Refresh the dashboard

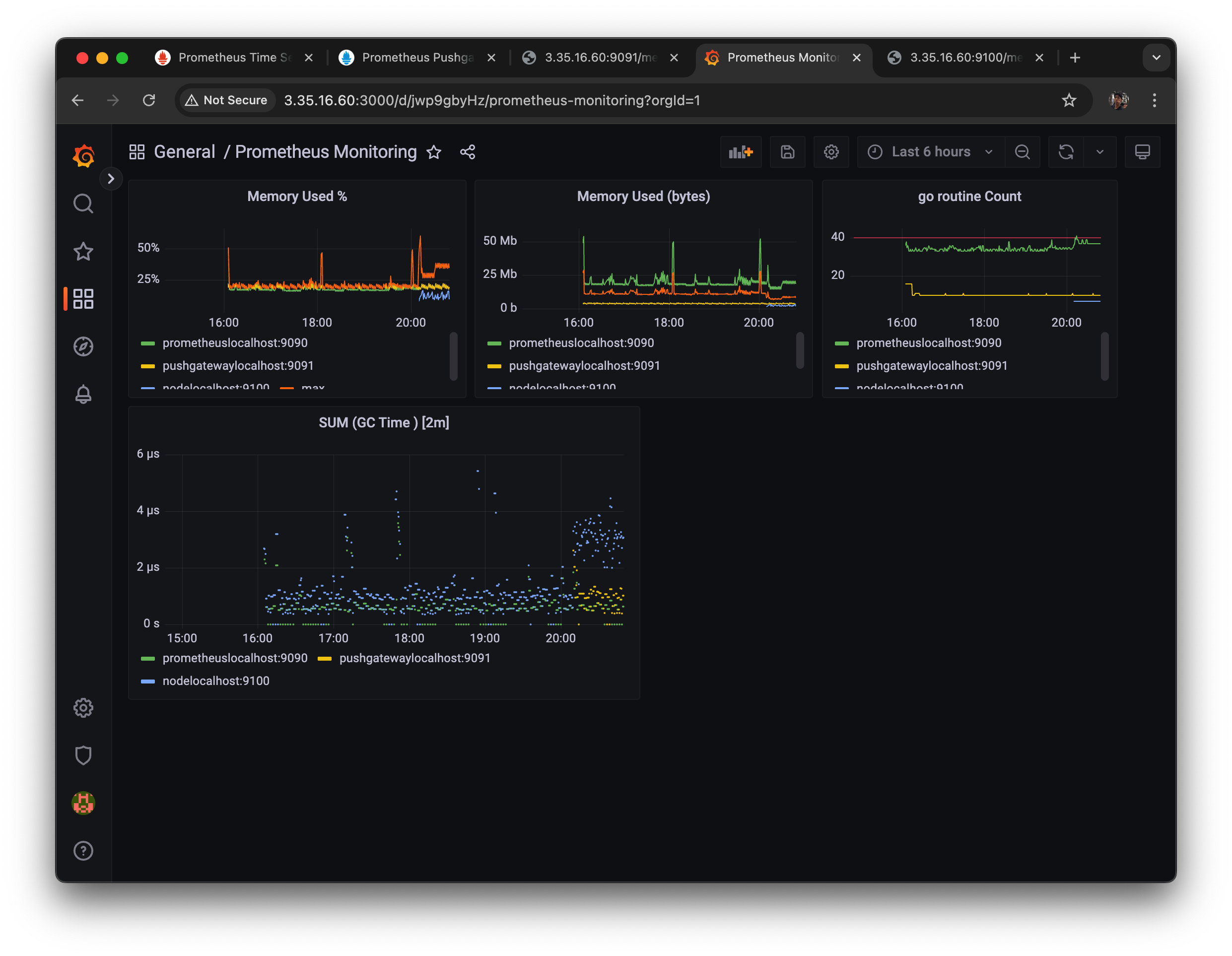click(1066, 152)
